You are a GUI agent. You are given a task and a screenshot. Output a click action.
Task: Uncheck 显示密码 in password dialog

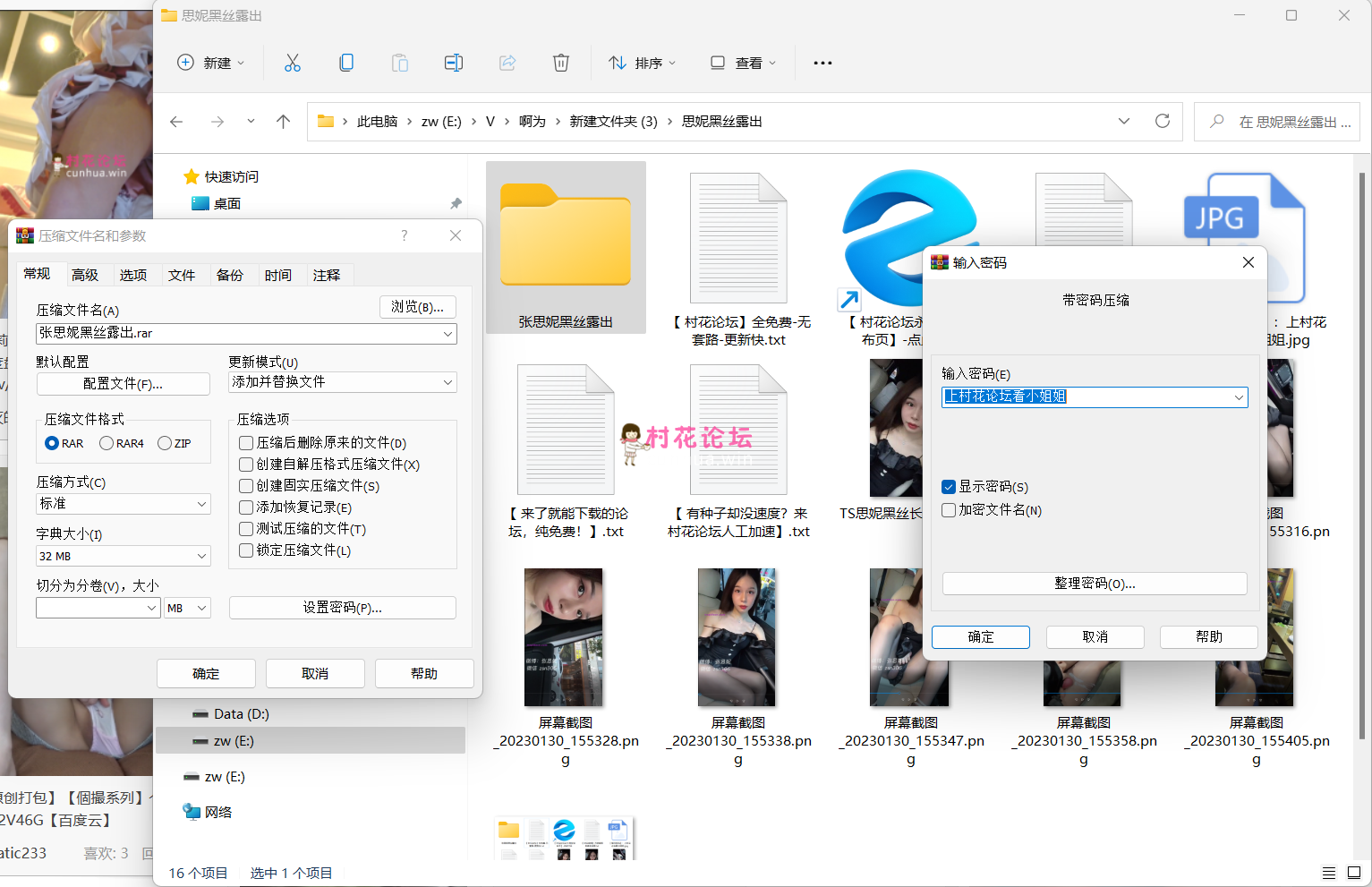949,487
